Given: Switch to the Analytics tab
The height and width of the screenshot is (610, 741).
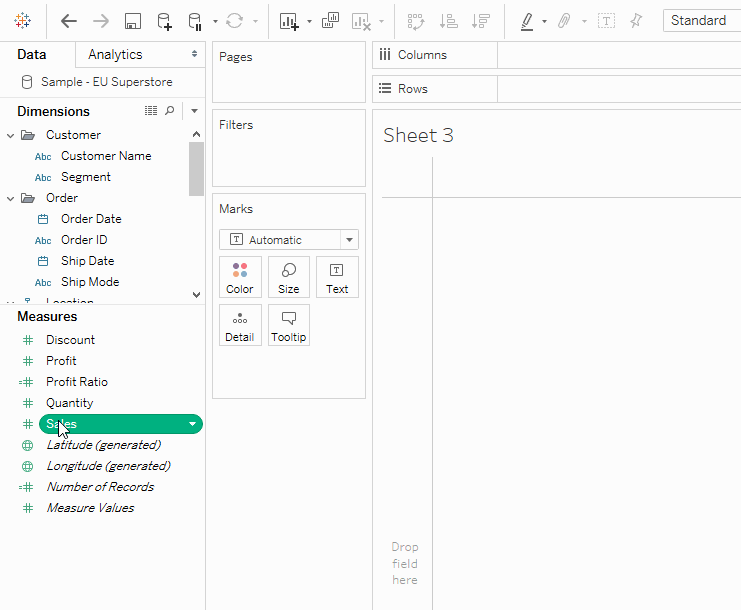Looking at the screenshot, I should tap(115, 55).
